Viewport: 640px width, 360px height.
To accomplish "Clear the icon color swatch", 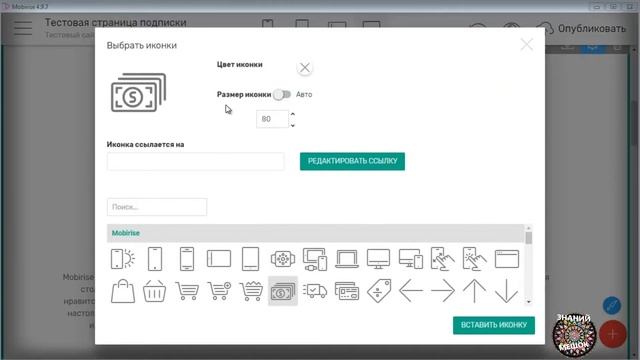I will [x=304, y=68].
